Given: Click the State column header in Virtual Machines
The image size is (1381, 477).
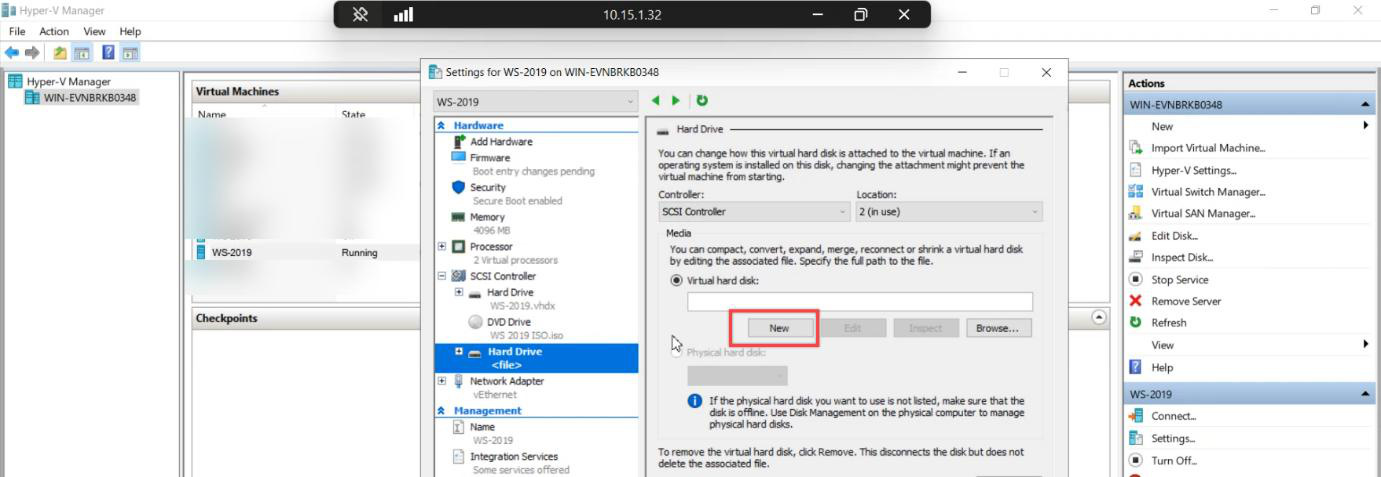Looking at the screenshot, I should coord(353,115).
